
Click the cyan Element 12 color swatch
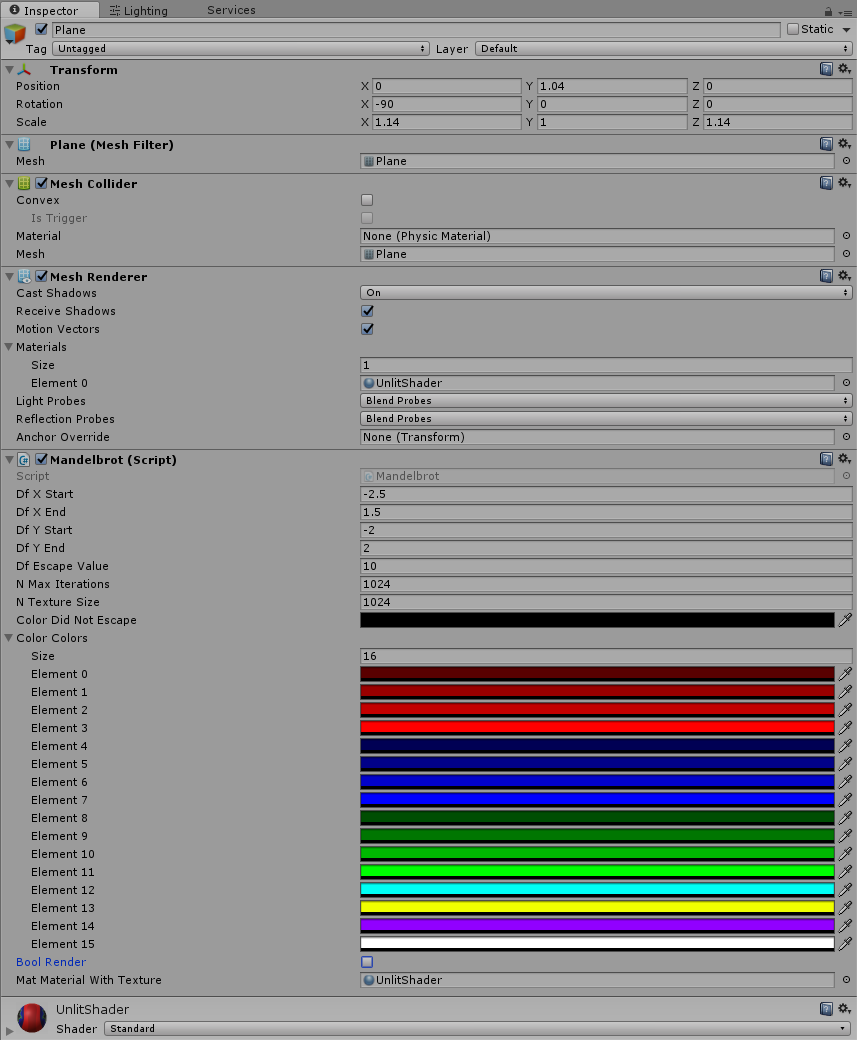click(x=597, y=890)
